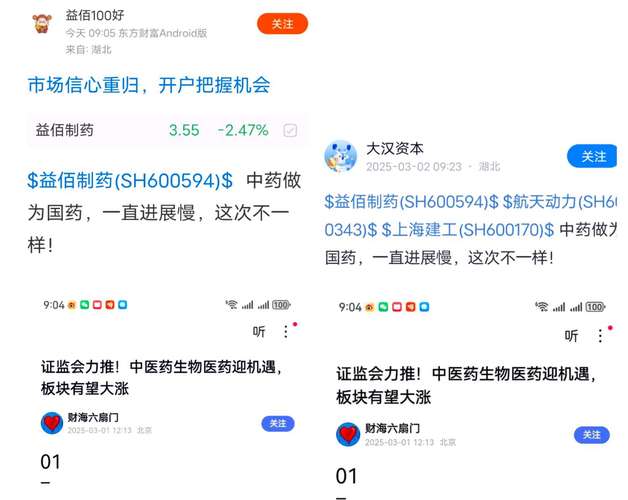Viewport: 628px width, 500px height.
Task: Open 大汉资本 profile avatar
Action: click(x=340, y=155)
